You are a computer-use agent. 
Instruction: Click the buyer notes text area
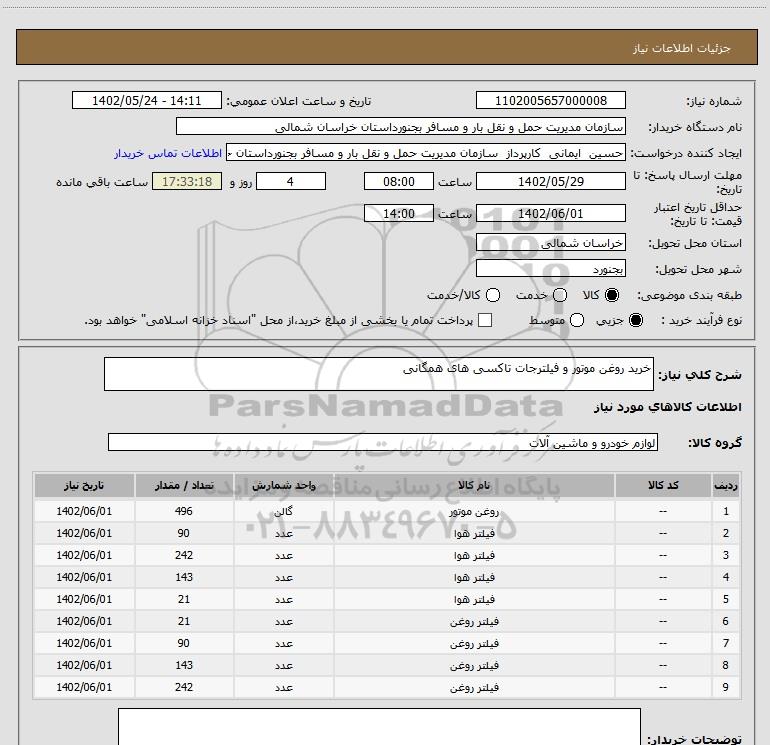click(x=379, y=726)
